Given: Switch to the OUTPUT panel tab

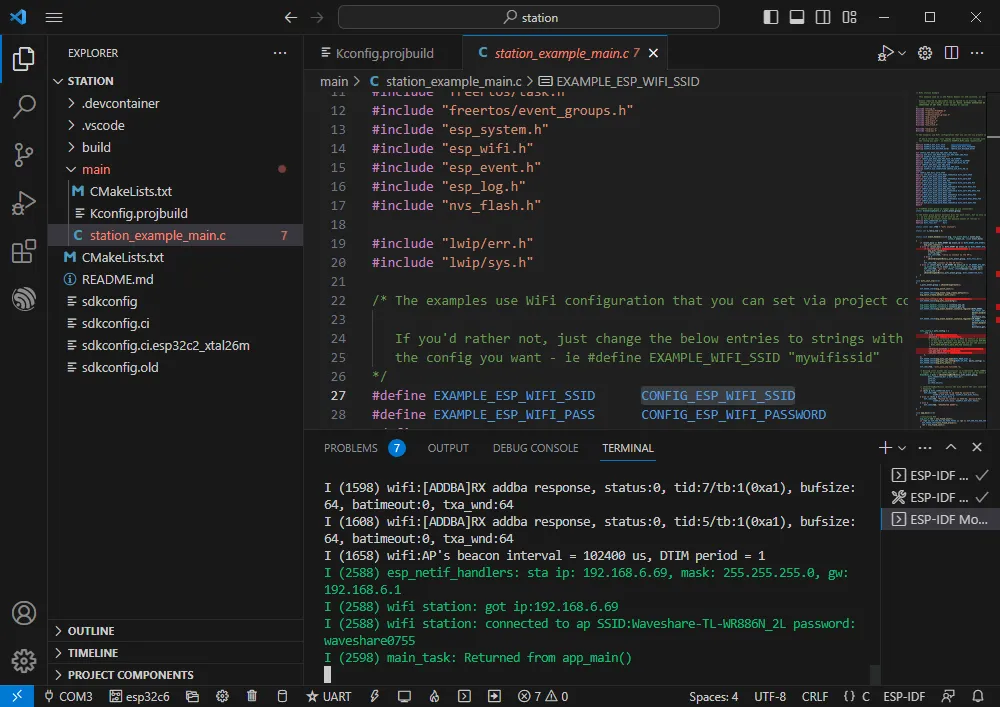Looking at the screenshot, I should pos(448,448).
